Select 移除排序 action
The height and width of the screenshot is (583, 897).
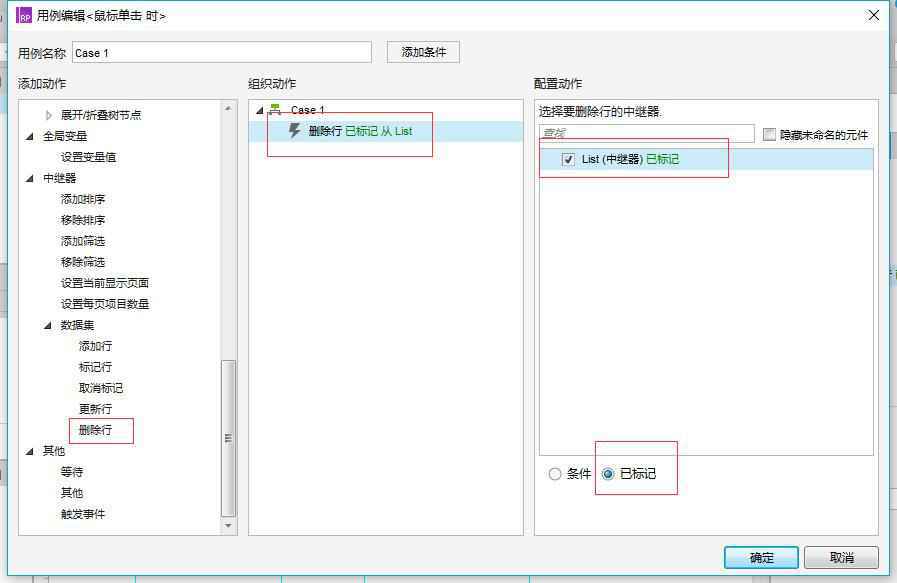click(83, 220)
